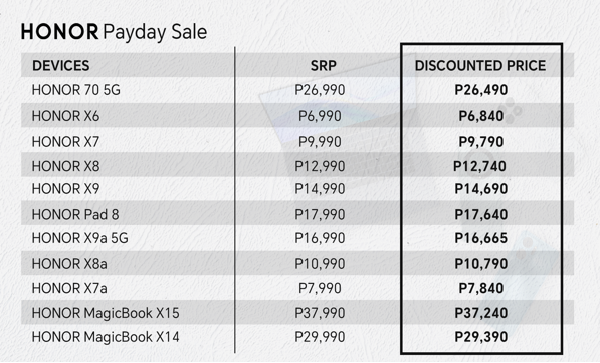Select the HONOR X7 device name
The width and height of the screenshot is (600, 363).
65,142
